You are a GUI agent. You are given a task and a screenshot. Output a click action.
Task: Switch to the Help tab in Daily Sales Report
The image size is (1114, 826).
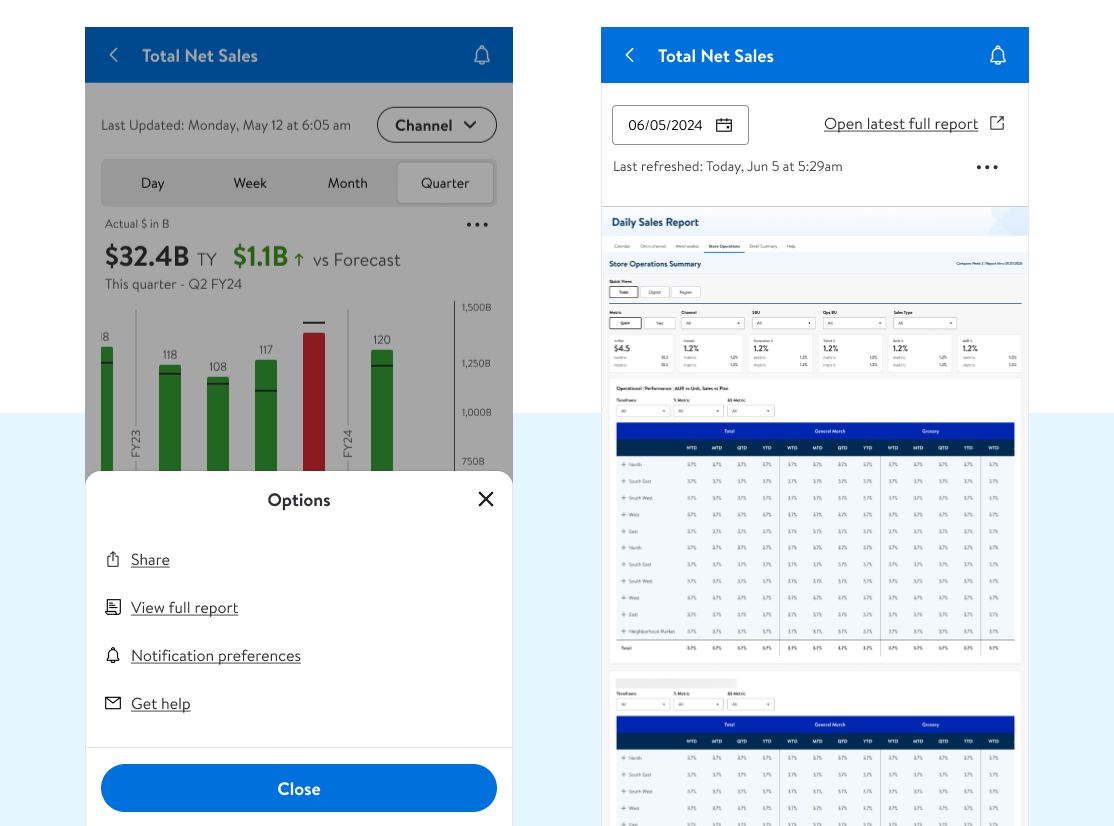coord(791,246)
